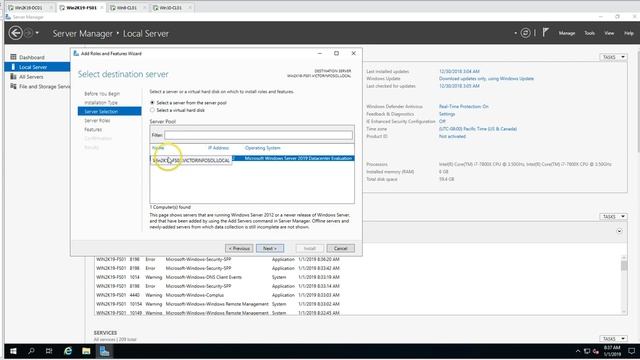Viewport: 640px width, 360px height.
Task: Click the Server Manager taskbar icon
Action: coord(104,351)
